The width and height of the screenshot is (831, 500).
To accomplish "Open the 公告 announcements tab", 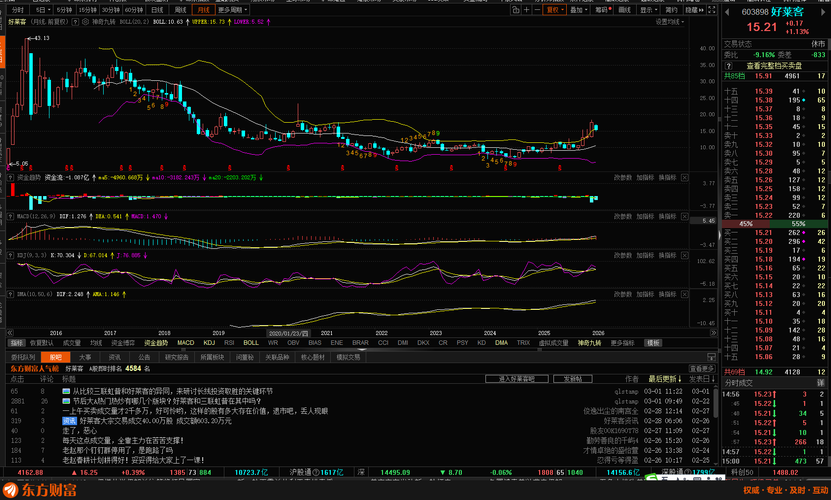I will pyautogui.click(x=144, y=357).
